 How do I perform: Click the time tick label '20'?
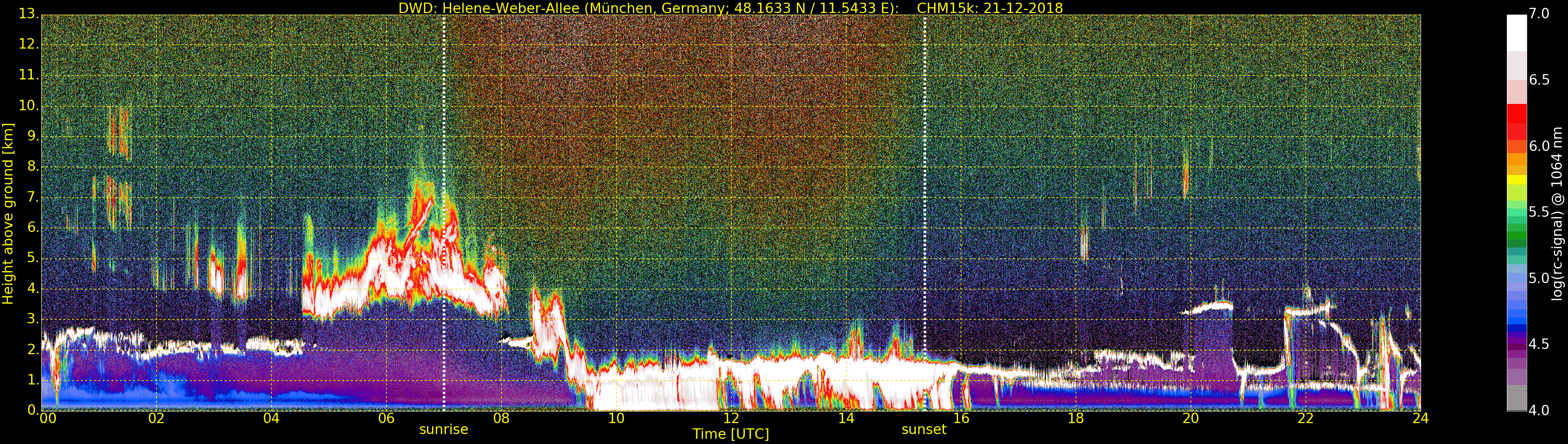tap(1191, 418)
